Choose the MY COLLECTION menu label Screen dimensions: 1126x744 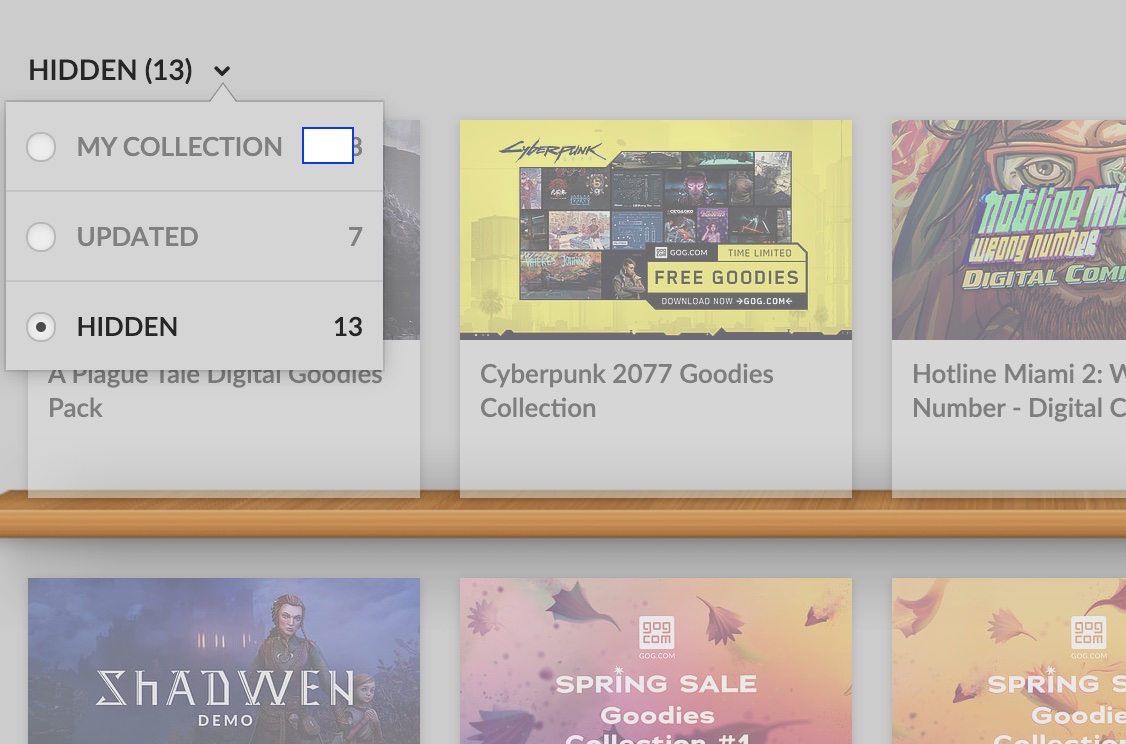[x=180, y=147]
